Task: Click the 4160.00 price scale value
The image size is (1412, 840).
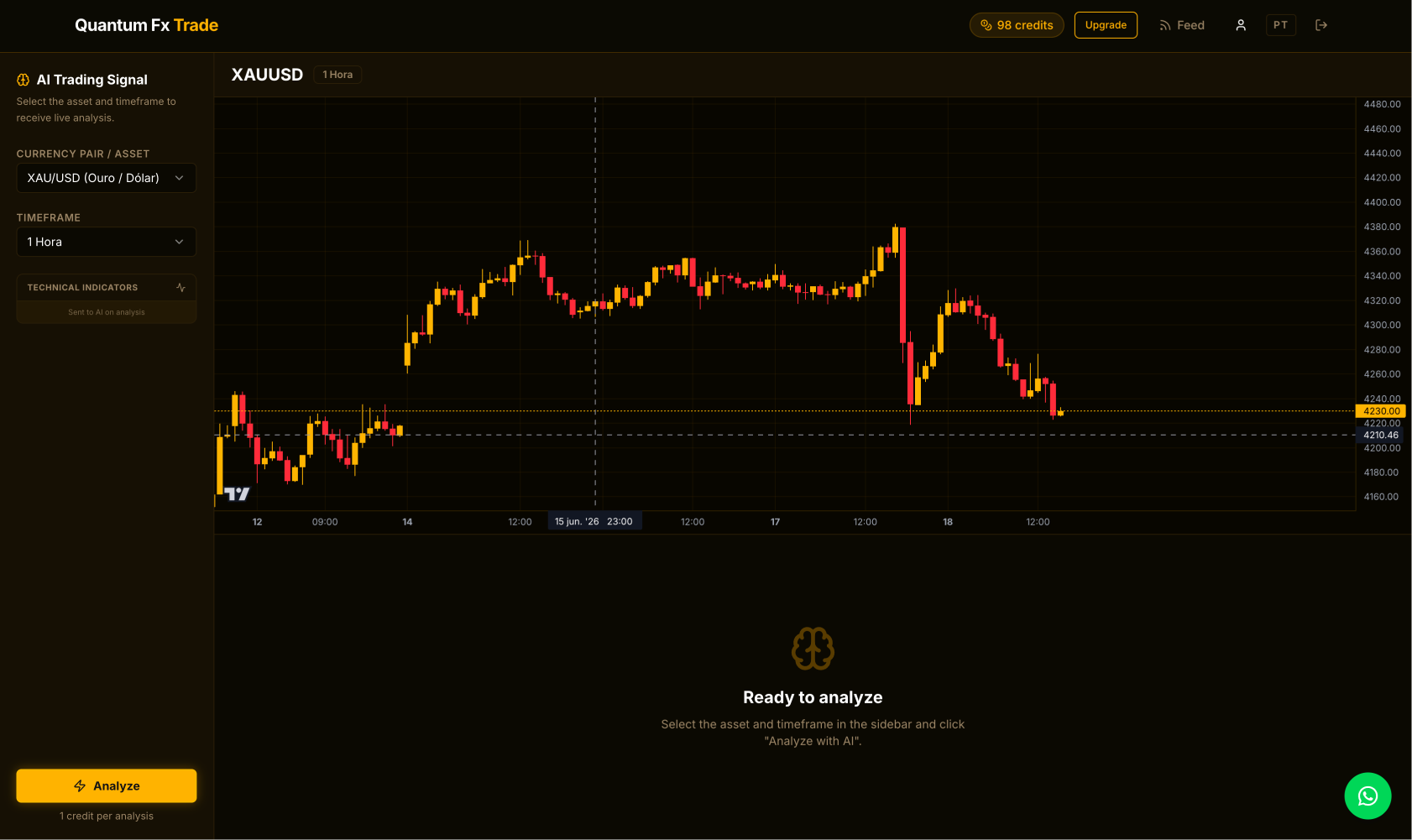Action: point(1381,497)
